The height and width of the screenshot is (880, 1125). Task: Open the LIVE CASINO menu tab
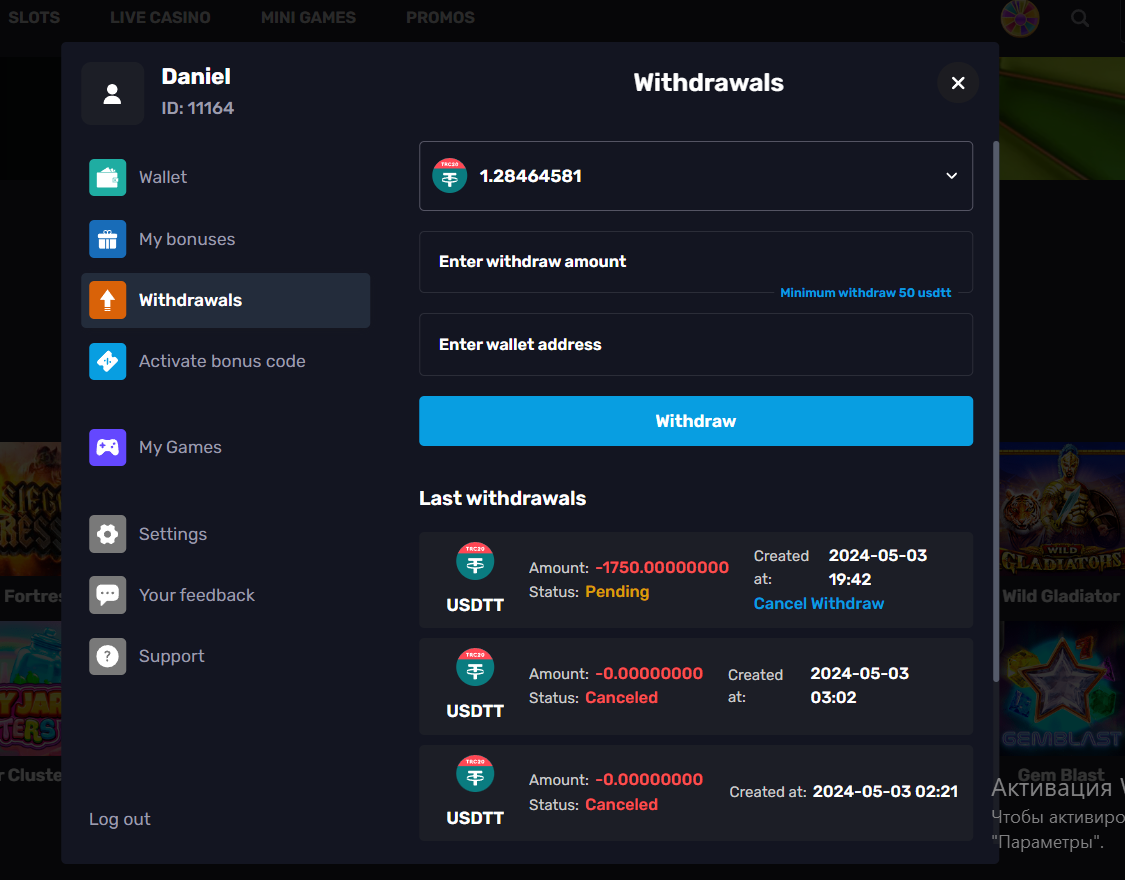160,18
